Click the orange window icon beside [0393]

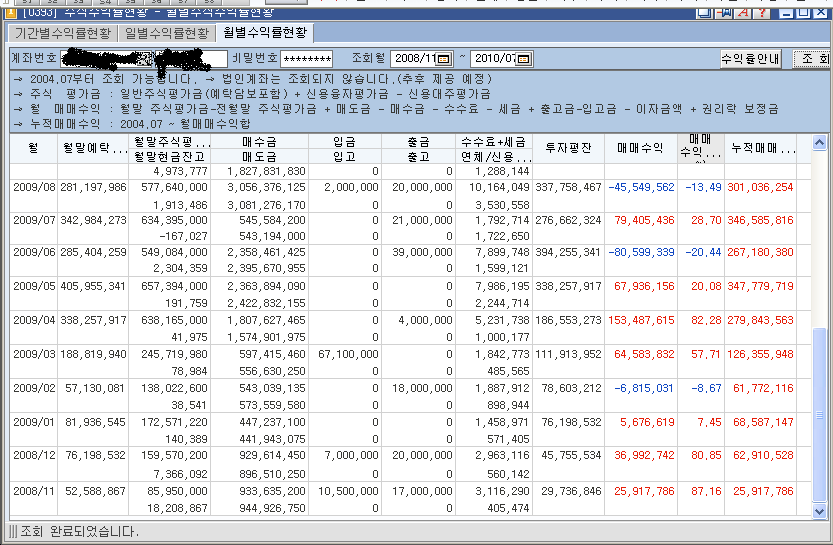(10, 12)
